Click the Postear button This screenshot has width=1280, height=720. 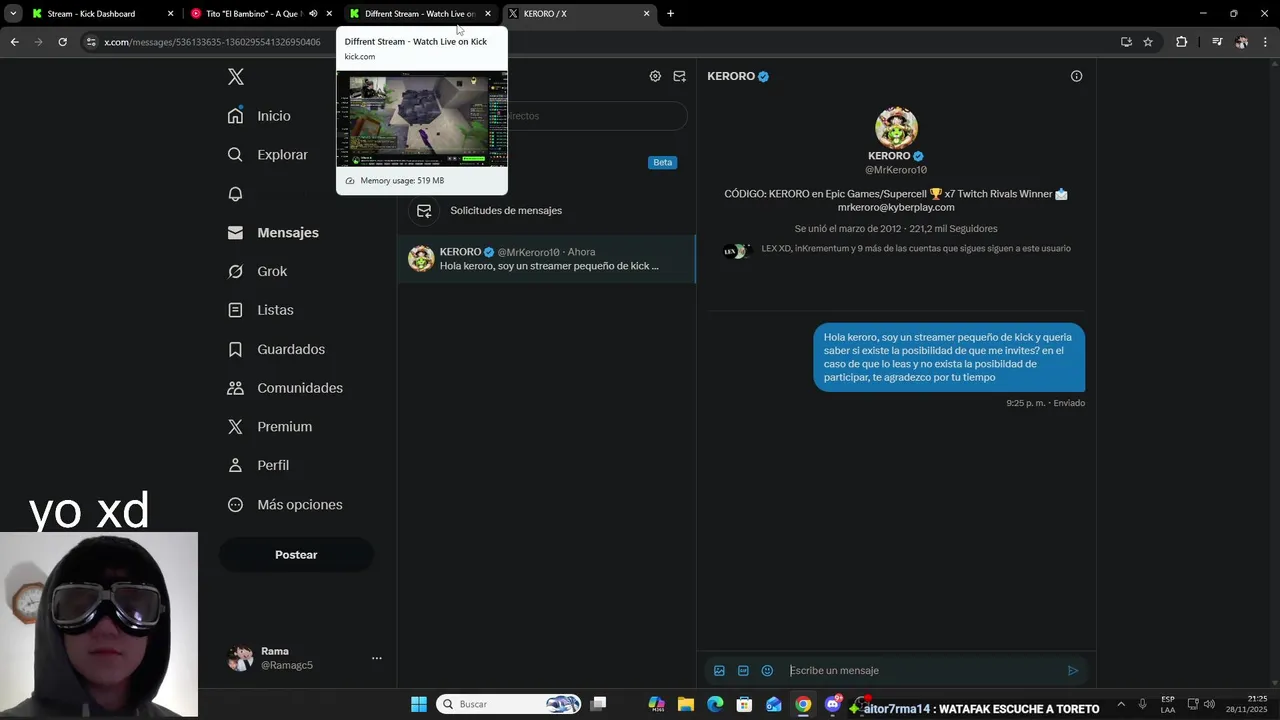[296, 555]
